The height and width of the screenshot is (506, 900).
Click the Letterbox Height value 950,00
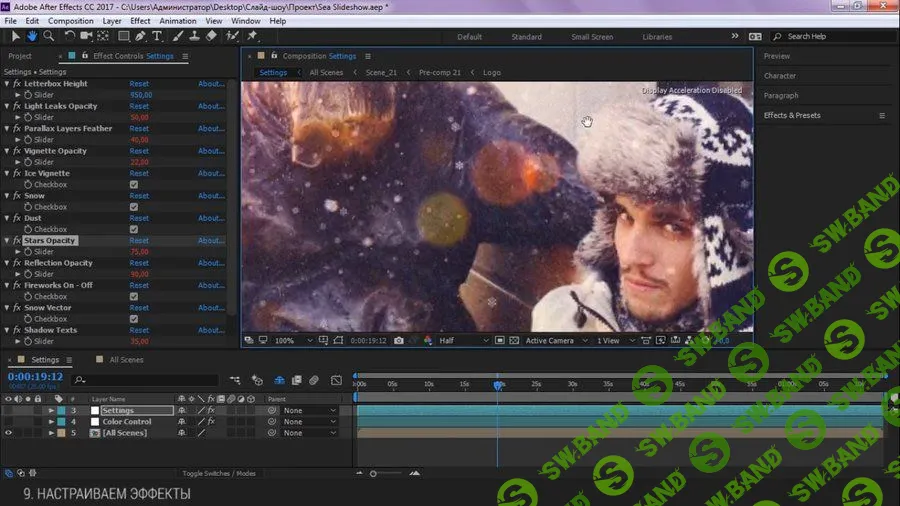click(141, 95)
